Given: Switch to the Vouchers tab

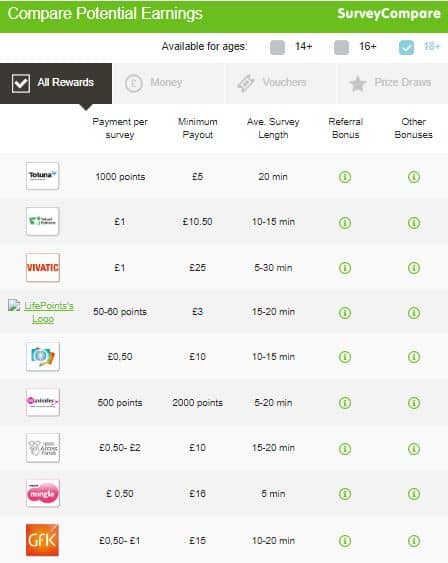Looking at the screenshot, I should click(x=280, y=83).
